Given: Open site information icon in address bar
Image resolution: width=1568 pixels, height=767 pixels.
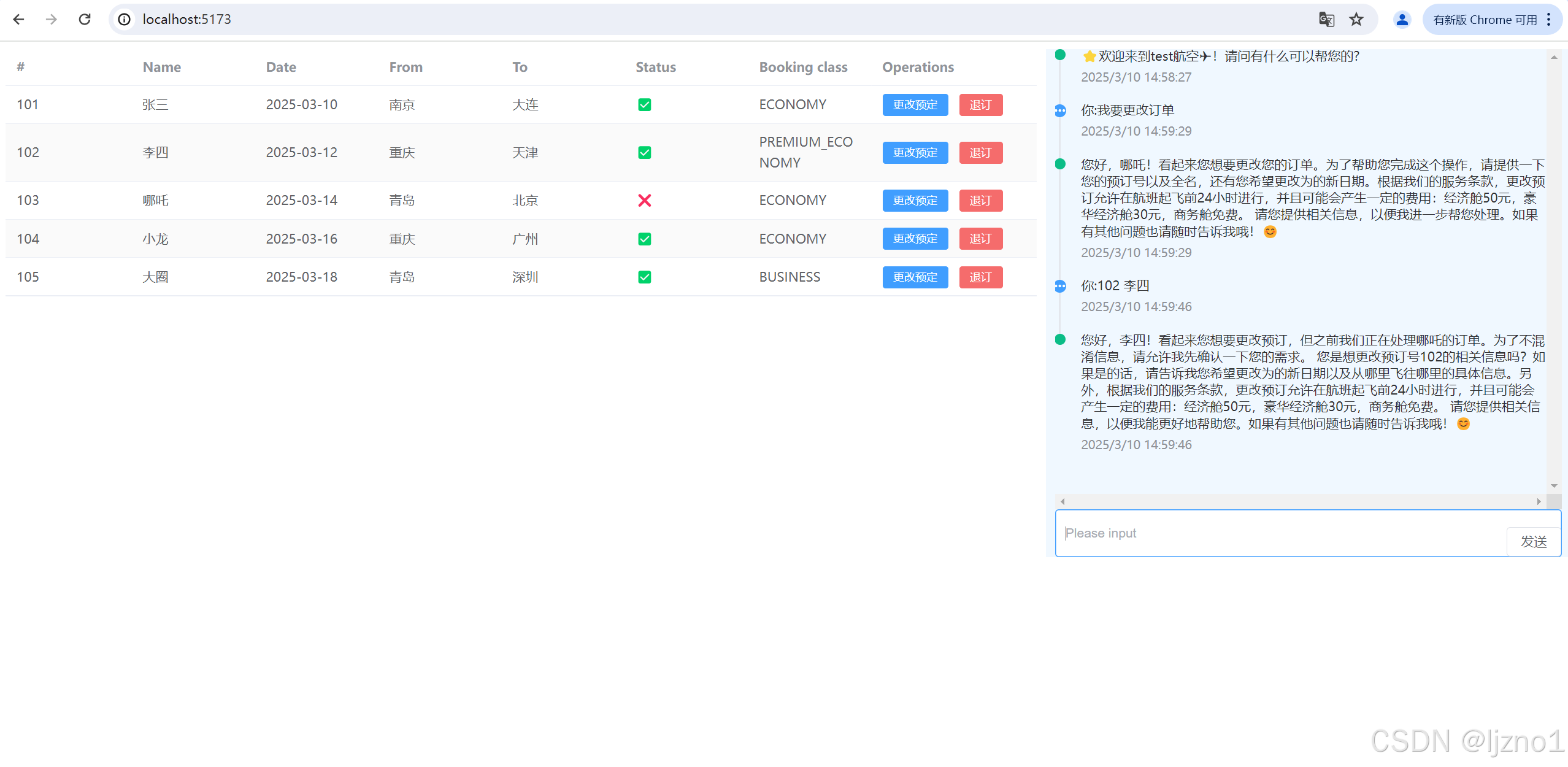Looking at the screenshot, I should click(124, 20).
